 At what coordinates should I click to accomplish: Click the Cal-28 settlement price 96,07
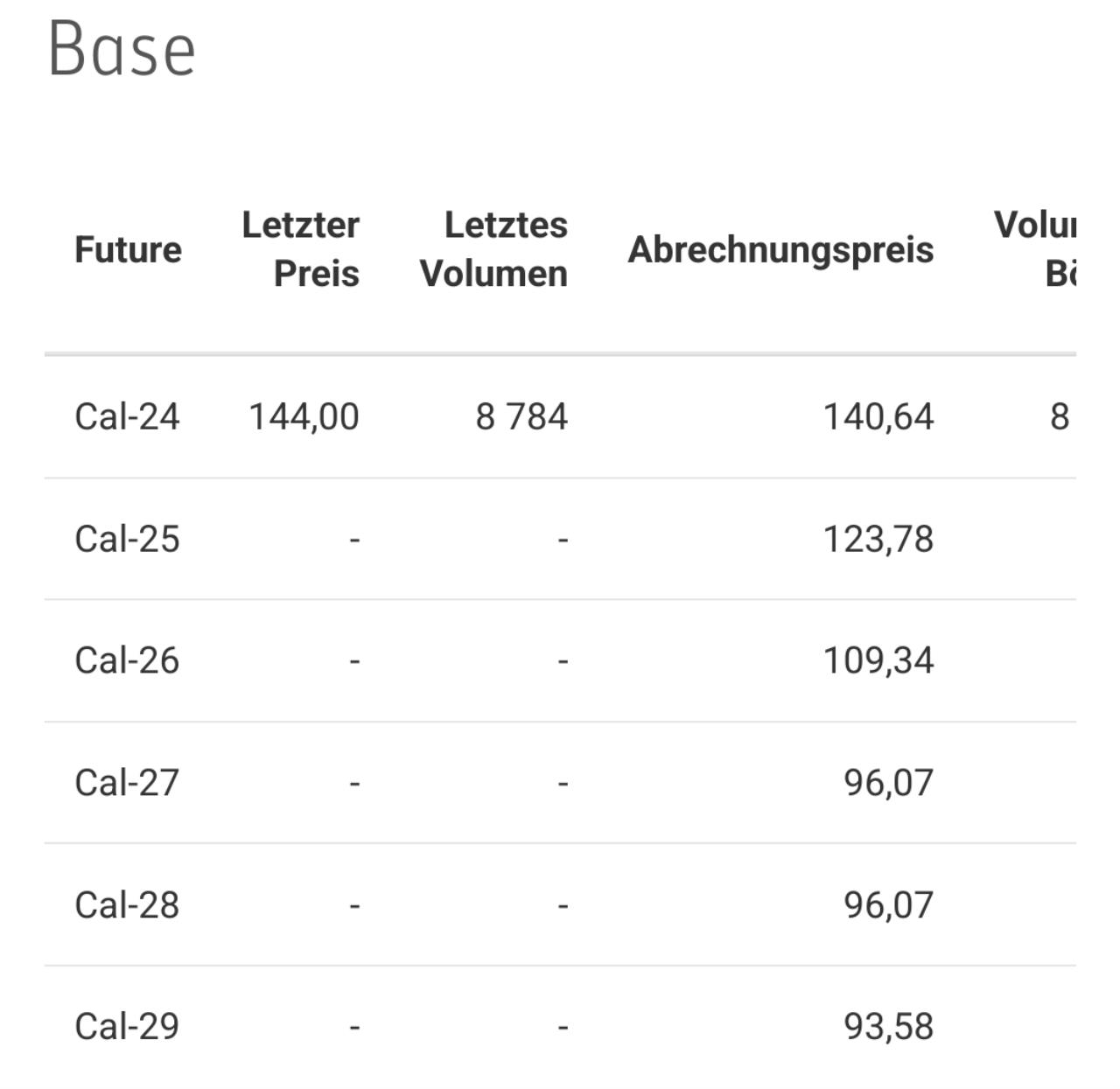click(889, 905)
